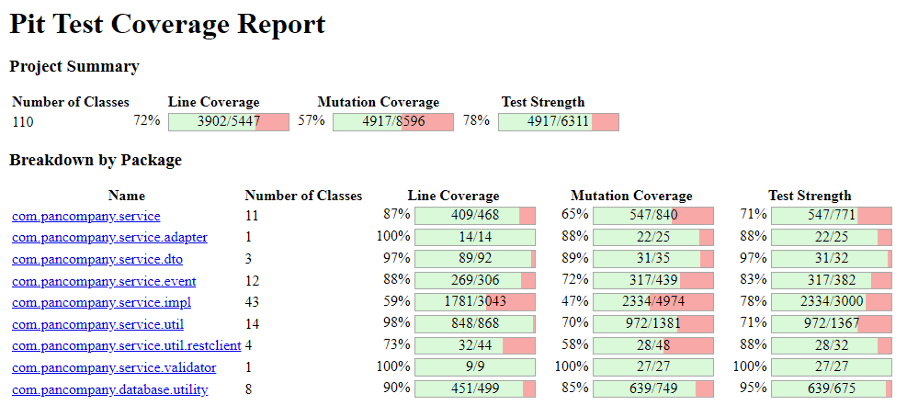Image resolution: width=908 pixels, height=406 pixels.
Task: Click line coverage bar '848/868'
Action: pos(475,324)
